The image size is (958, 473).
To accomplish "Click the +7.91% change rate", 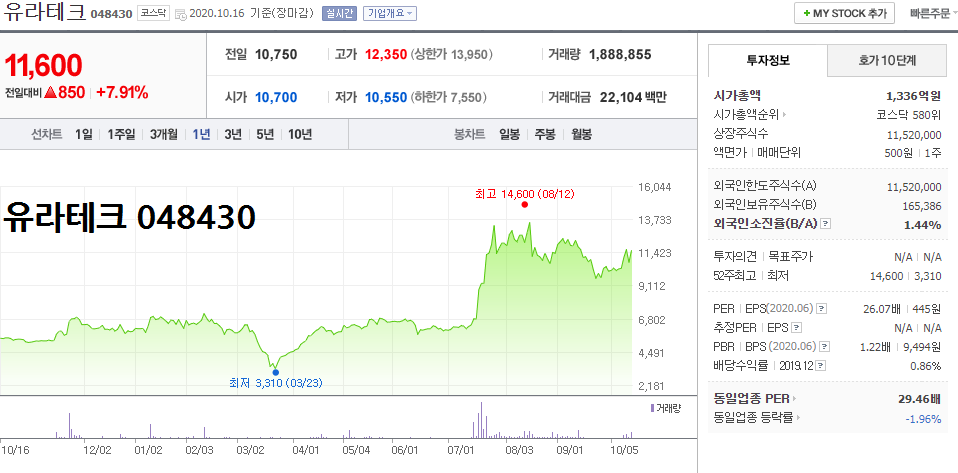I will pos(122,93).
